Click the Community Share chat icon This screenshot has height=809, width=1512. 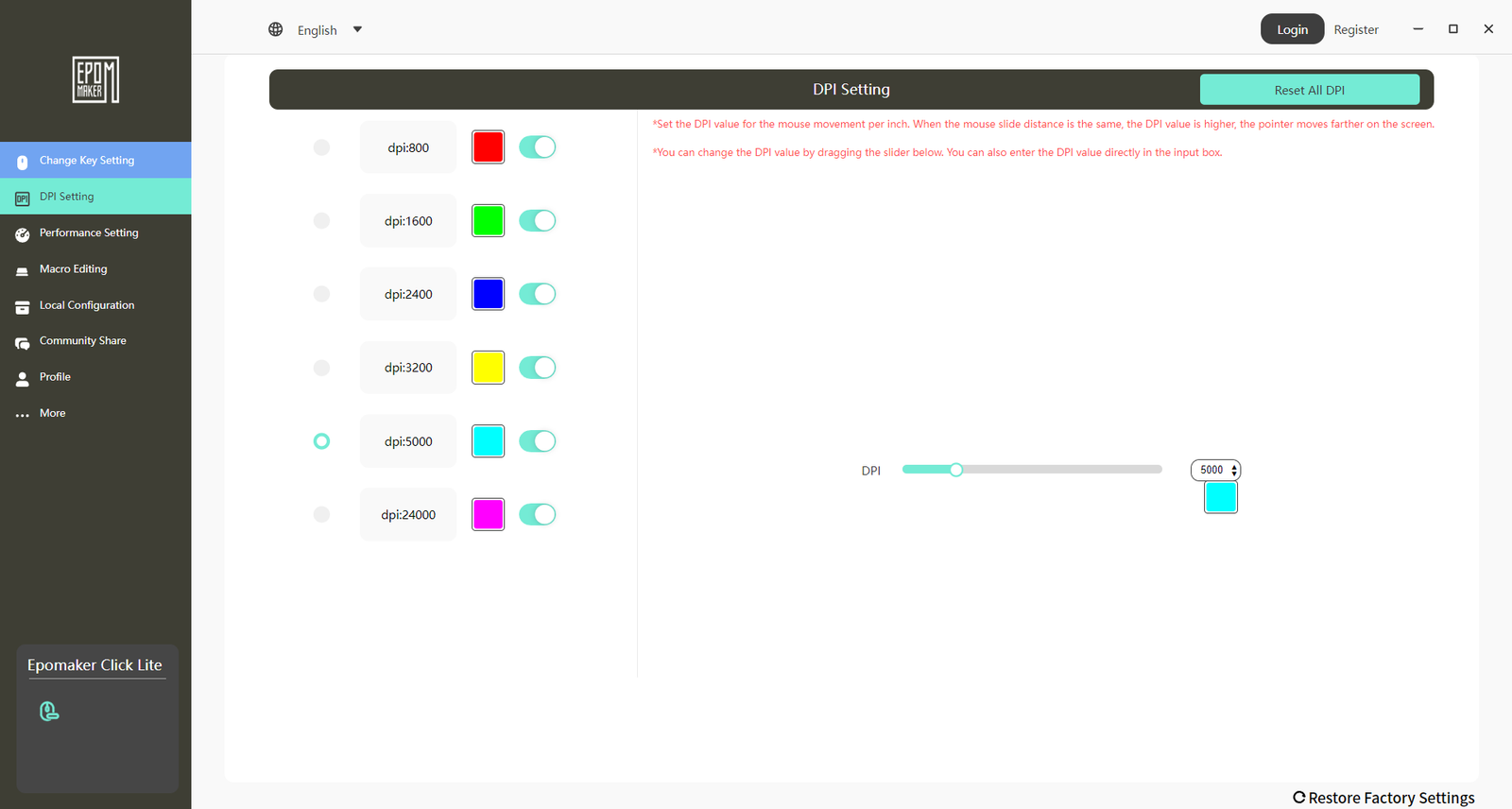(23, 342)
